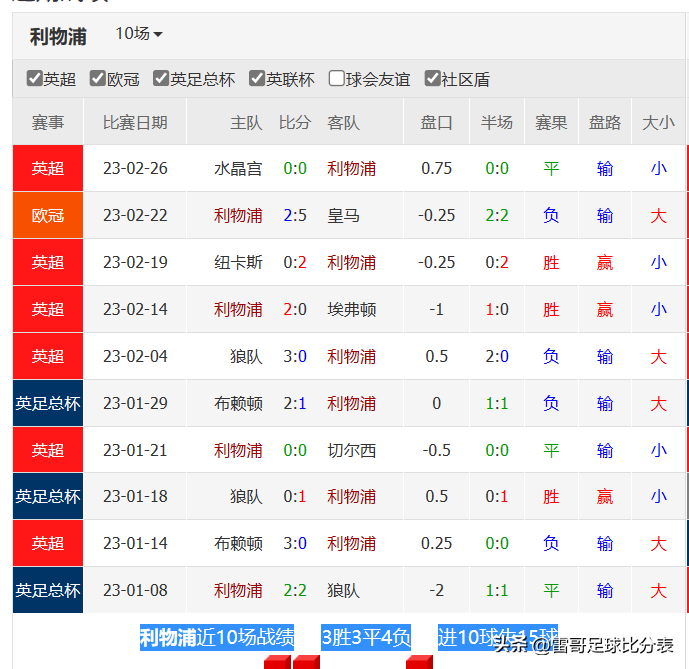Click the 0:0 score on 23-02-26
This screenshot has width=689, height=669.
point(295,169)
